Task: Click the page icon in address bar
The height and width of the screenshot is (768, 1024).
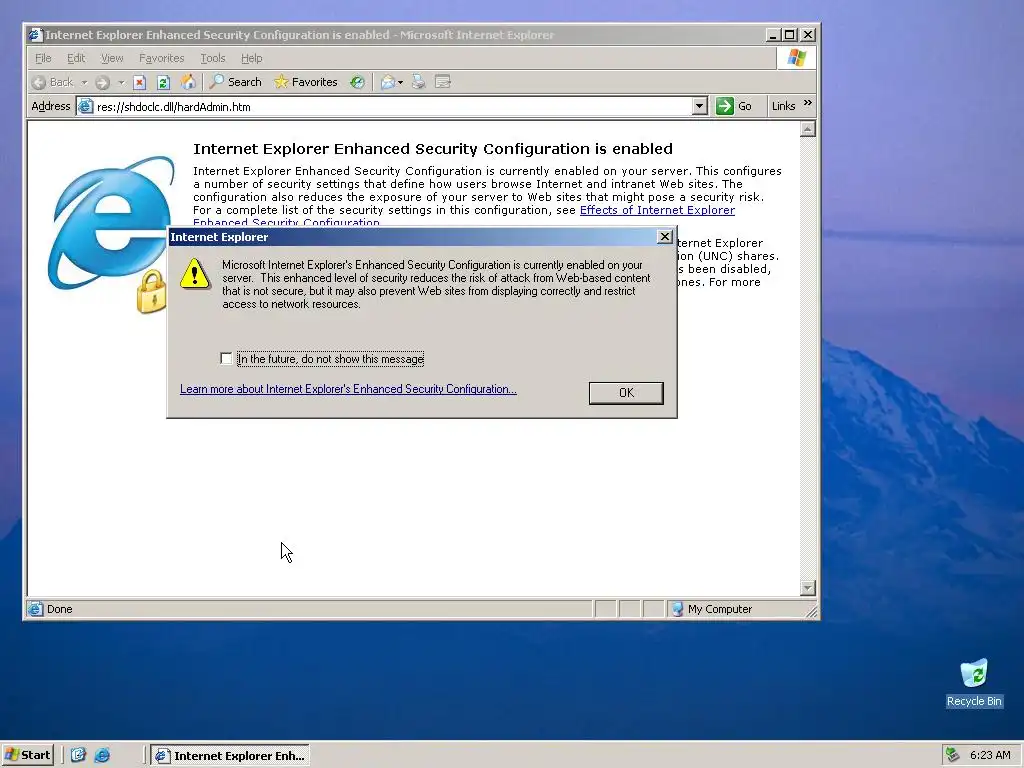Action: coord(86,106)
